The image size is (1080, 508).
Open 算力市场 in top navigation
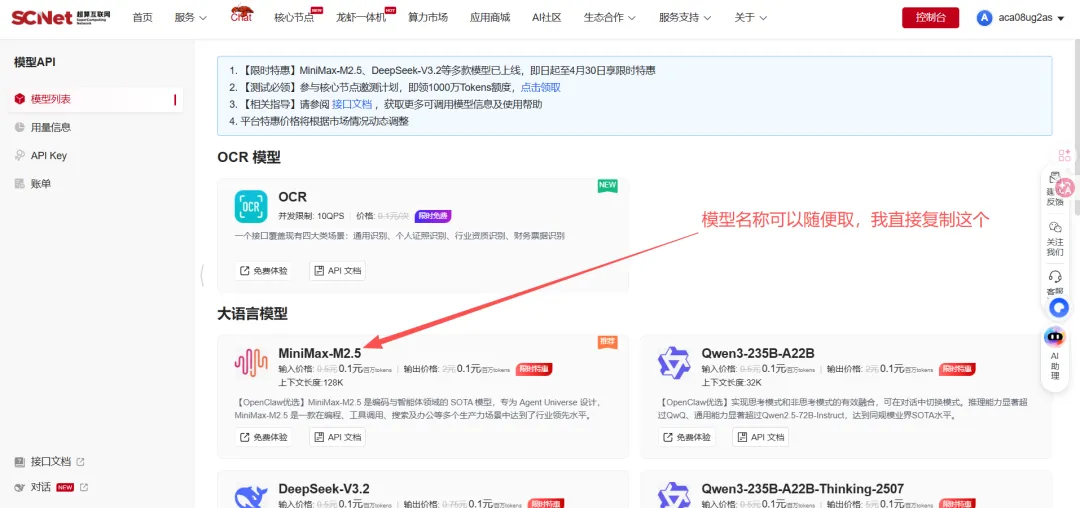point(428,18)
